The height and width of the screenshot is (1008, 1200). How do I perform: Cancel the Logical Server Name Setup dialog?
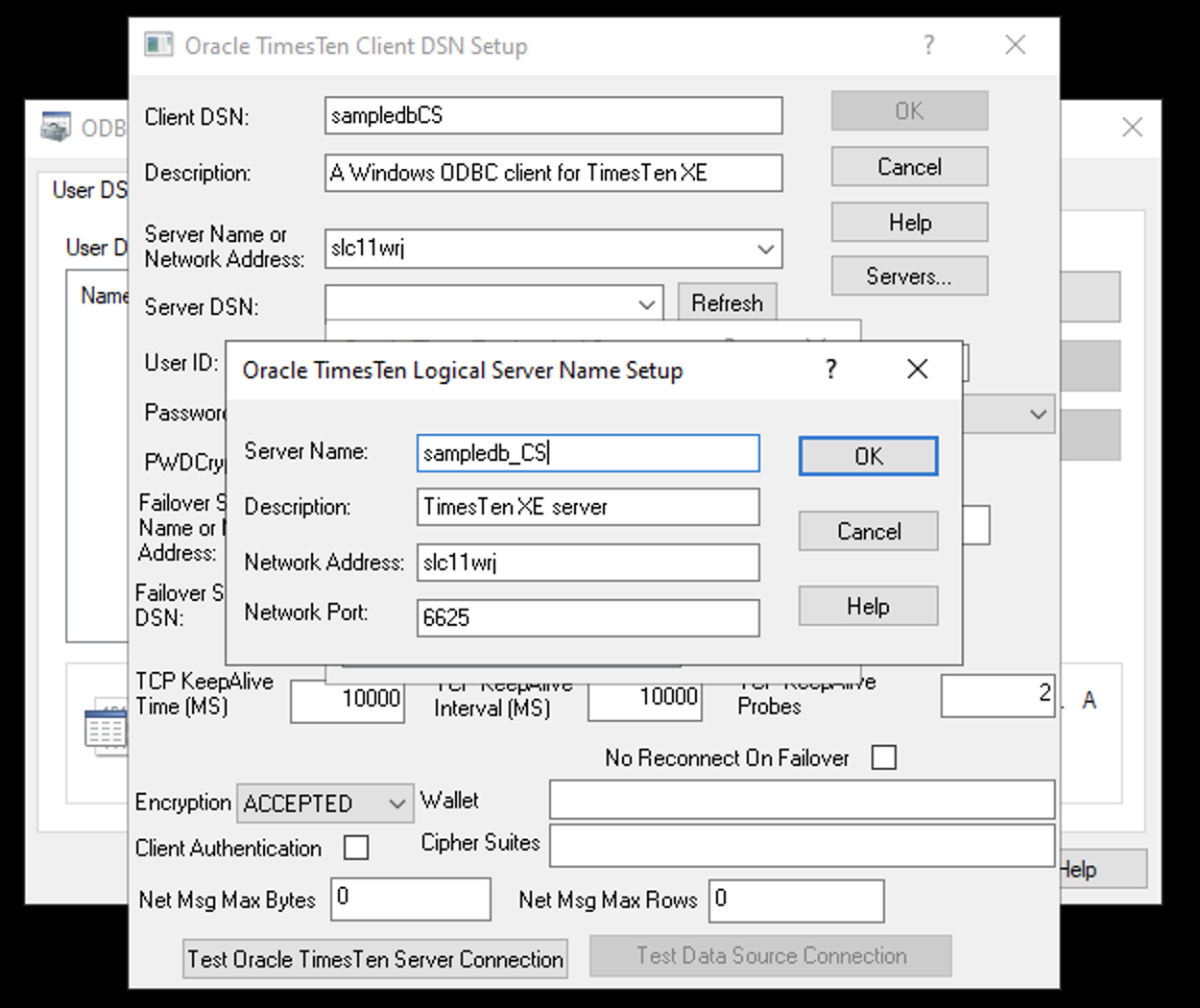pos(868,531)
